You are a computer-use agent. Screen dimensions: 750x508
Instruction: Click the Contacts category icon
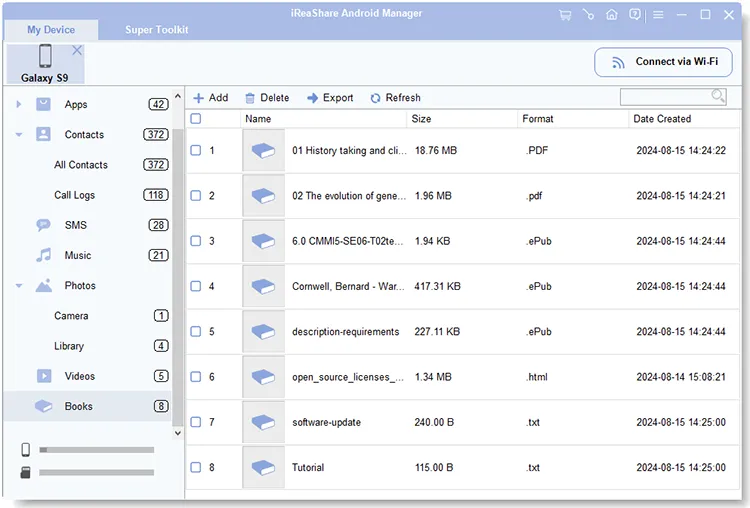coord(44,134)
